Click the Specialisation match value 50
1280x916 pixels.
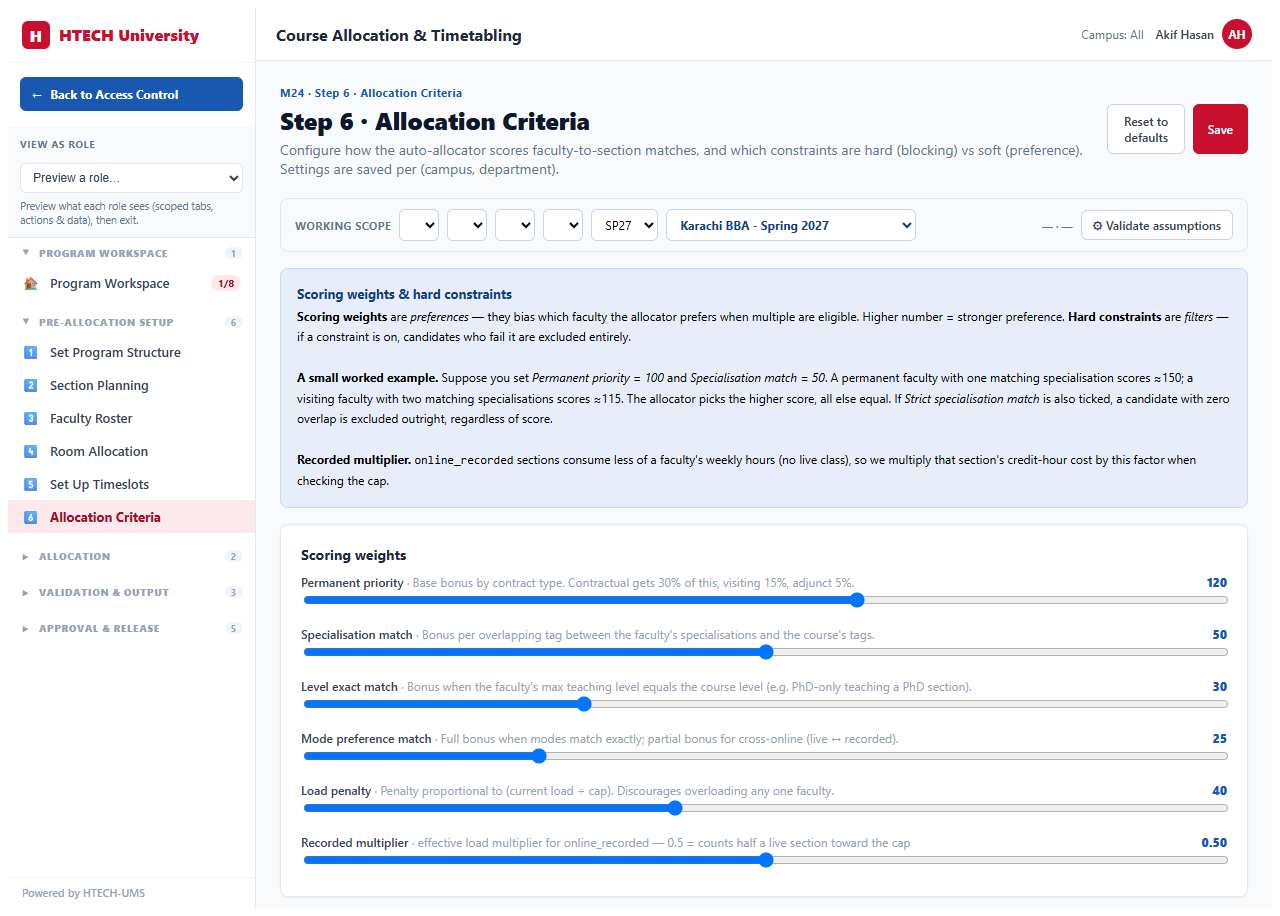(1219, 634)
